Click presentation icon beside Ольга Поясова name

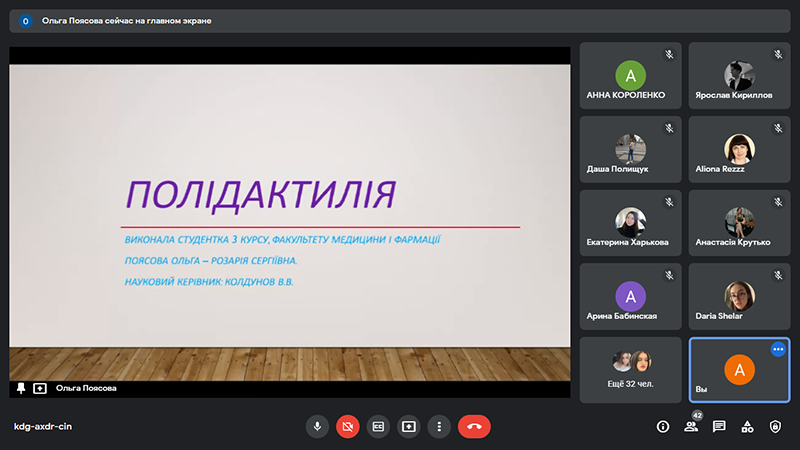coord(40,388)
